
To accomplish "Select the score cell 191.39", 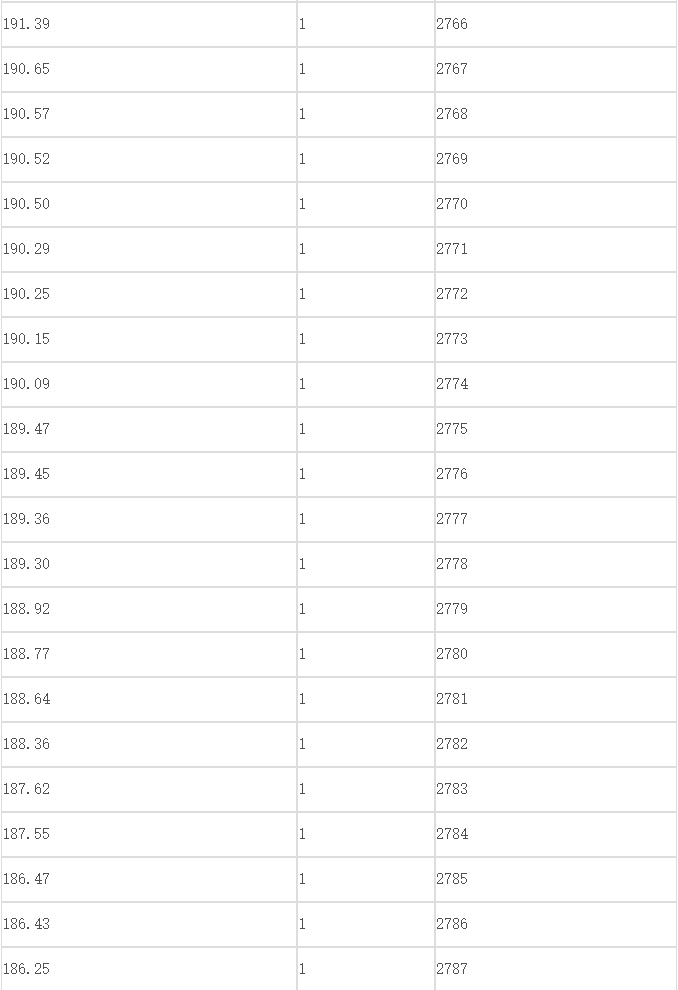I will click(149, 24).
